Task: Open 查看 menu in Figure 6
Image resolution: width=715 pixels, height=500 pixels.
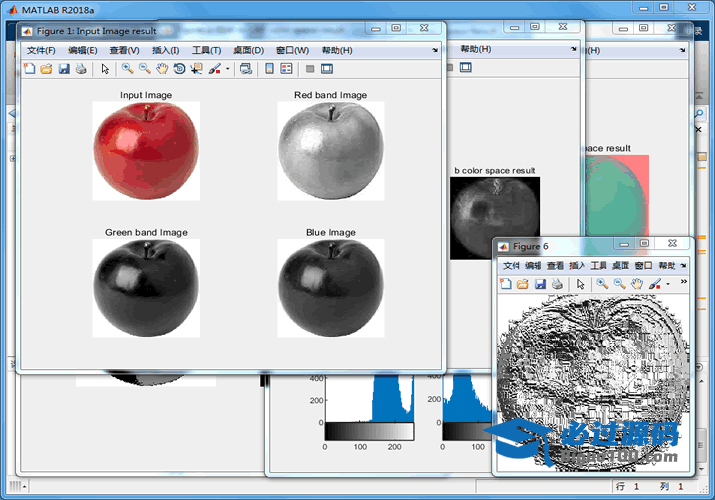Action: point(555,265)
